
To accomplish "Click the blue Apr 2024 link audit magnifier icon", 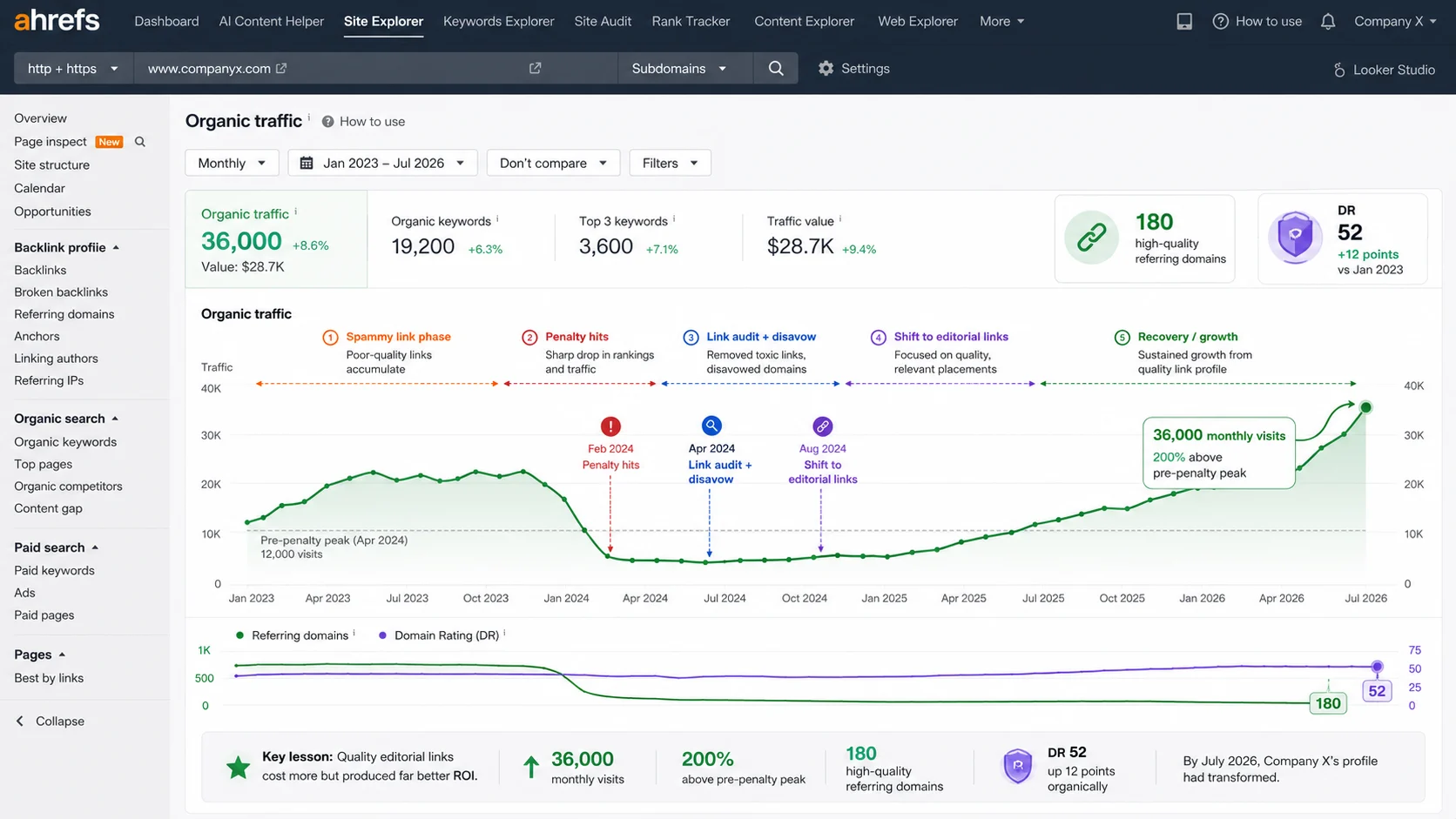I will 711,426.
